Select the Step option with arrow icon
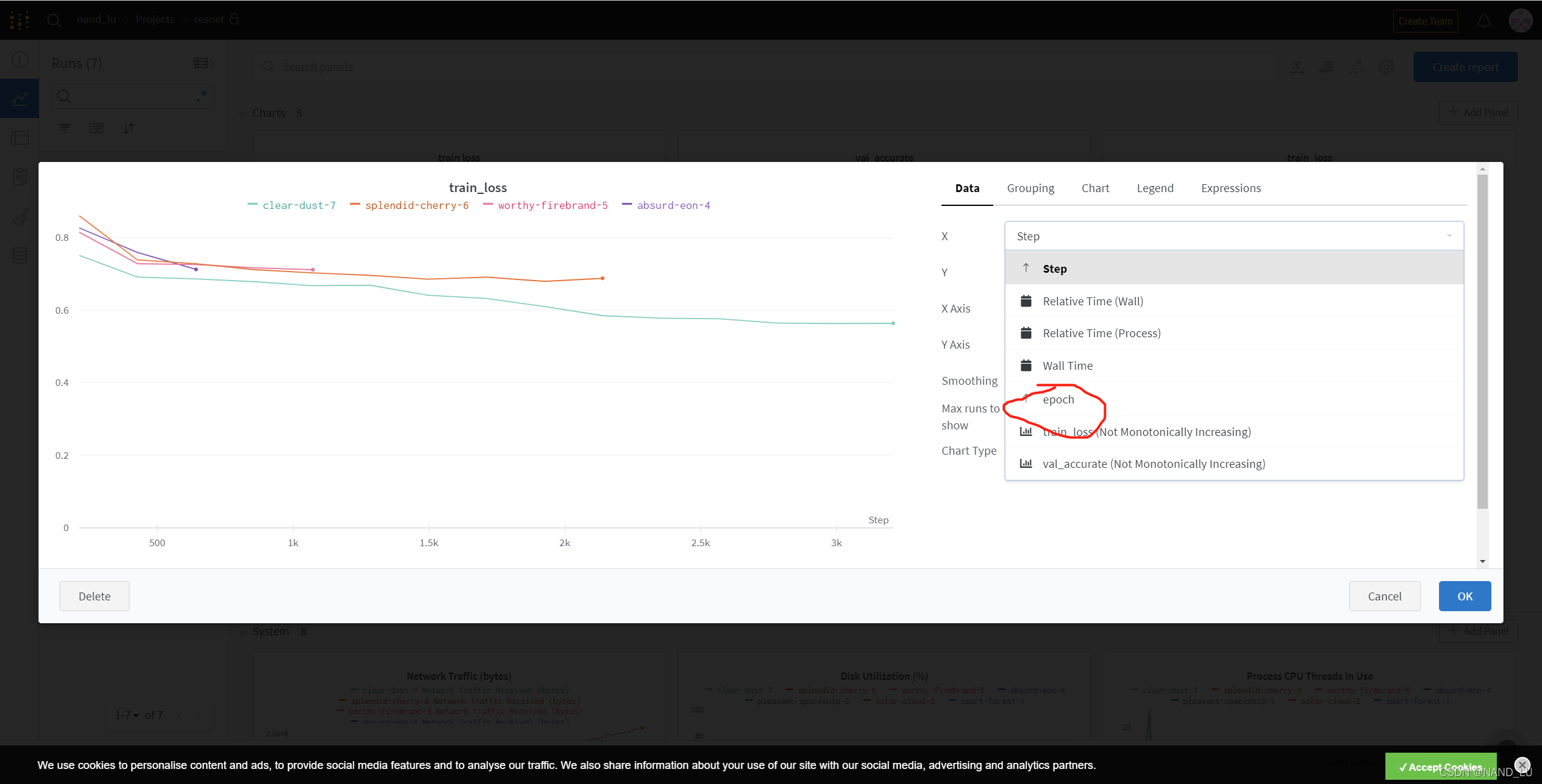This screenshot has width=1542, height=784. tap(1054, 269)
